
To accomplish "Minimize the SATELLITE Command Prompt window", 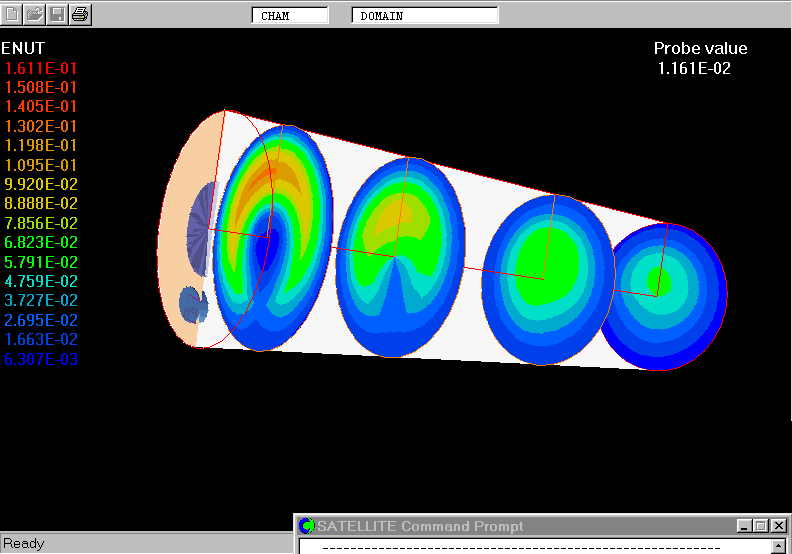I will pyautogui.click(x=744, y=526).
